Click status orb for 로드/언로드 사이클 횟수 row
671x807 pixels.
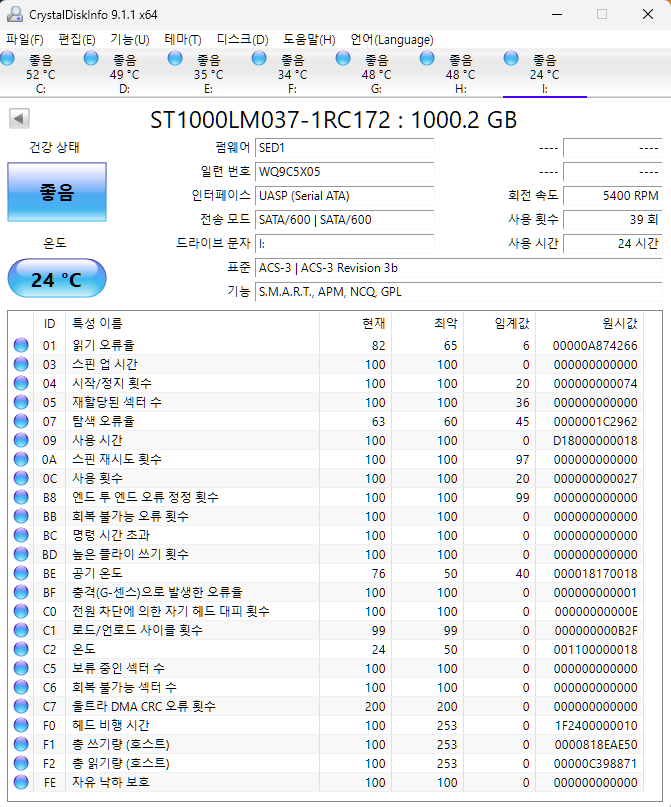[21, 630]
